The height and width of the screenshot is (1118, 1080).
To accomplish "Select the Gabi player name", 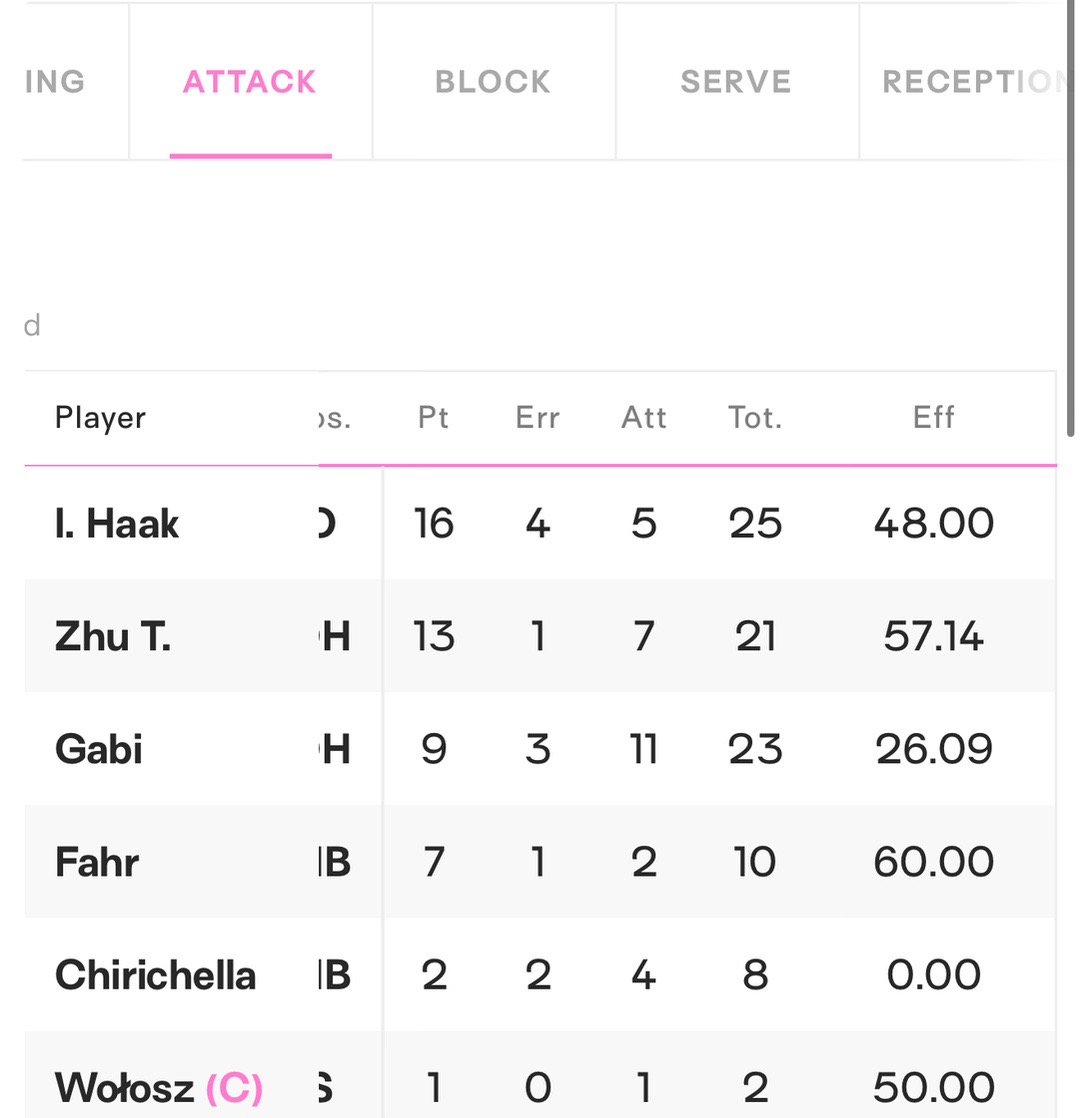I will click(x=98, y=749).
